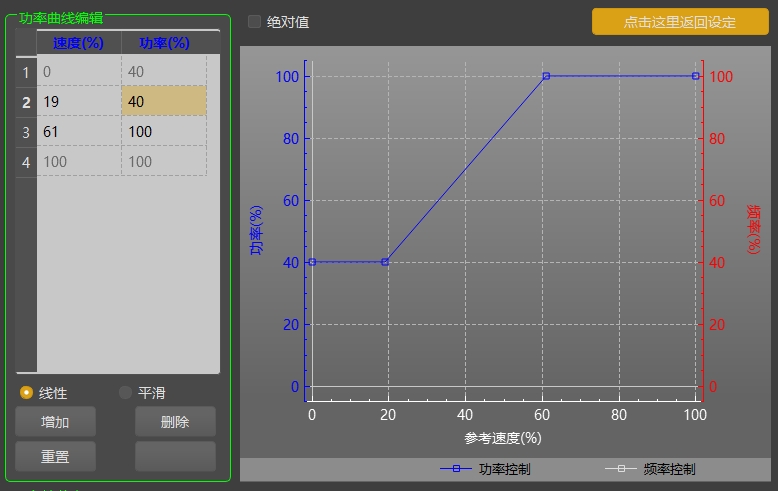Click the 功率控制 legend entry

click(x=485, y=469)
